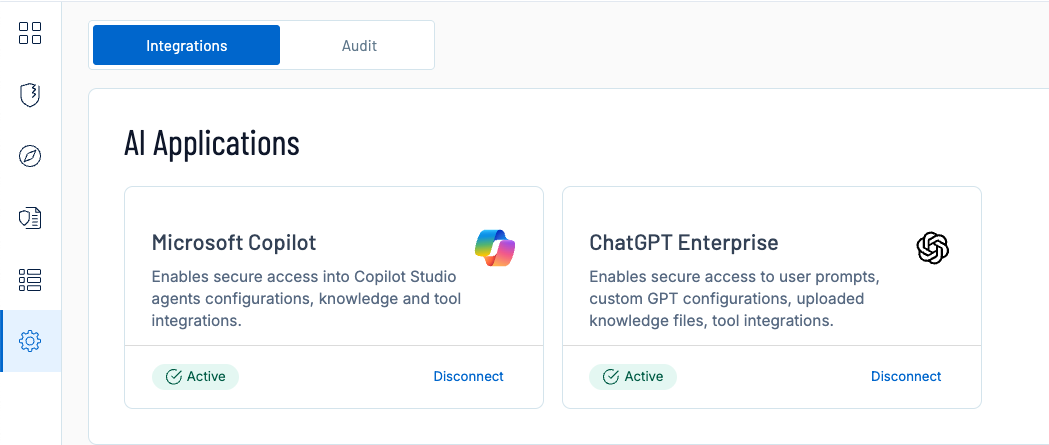The image size is (1049, 445).
Task: Open the compass explore icon in sidebar
Action: [30, 157]
